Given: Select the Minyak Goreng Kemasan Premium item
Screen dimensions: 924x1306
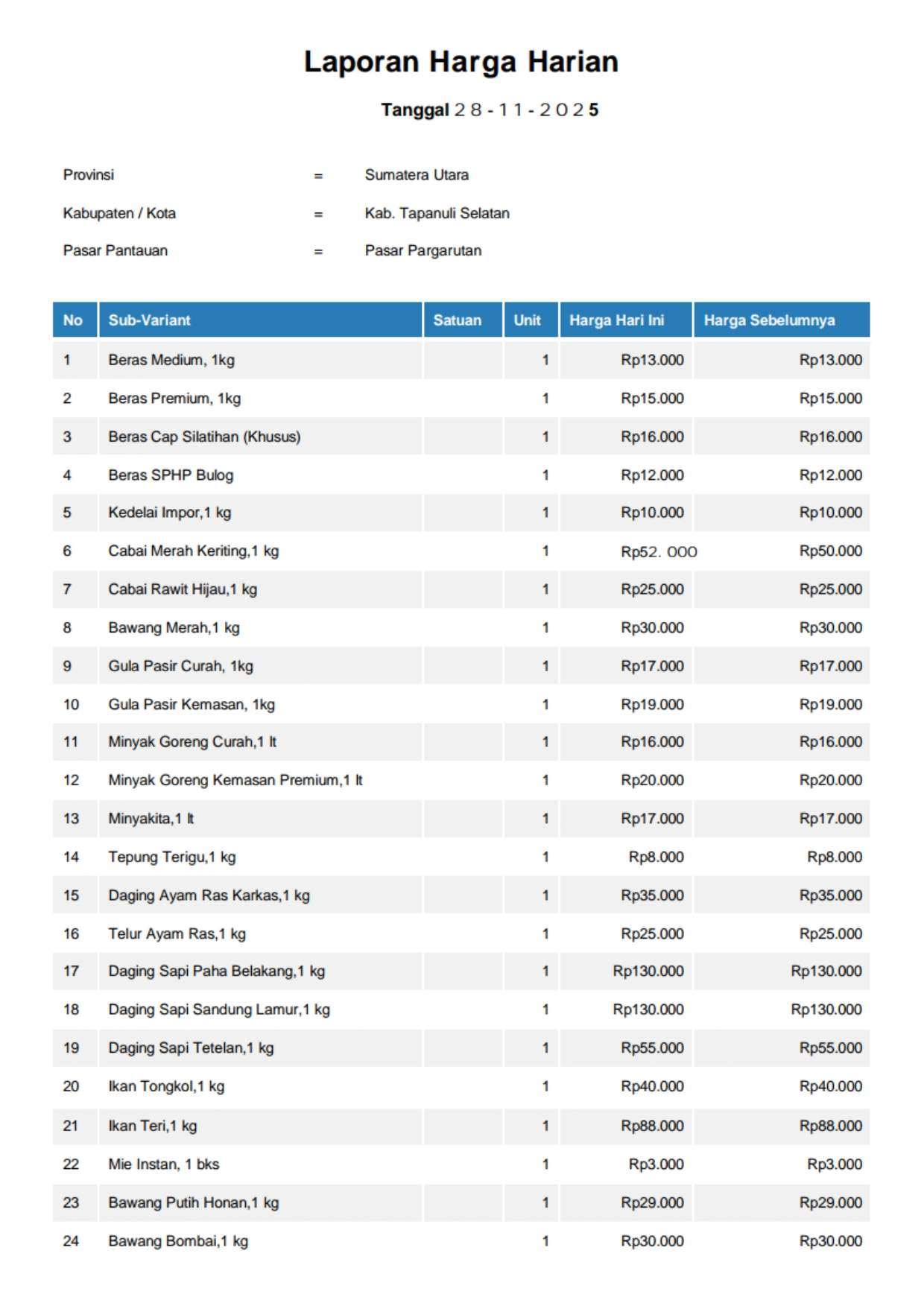Looking at the screenshot, I should tap(235, 781).
